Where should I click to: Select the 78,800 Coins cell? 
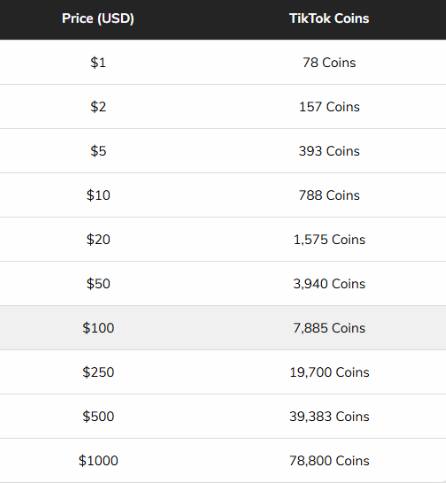(x=329, y=461)
